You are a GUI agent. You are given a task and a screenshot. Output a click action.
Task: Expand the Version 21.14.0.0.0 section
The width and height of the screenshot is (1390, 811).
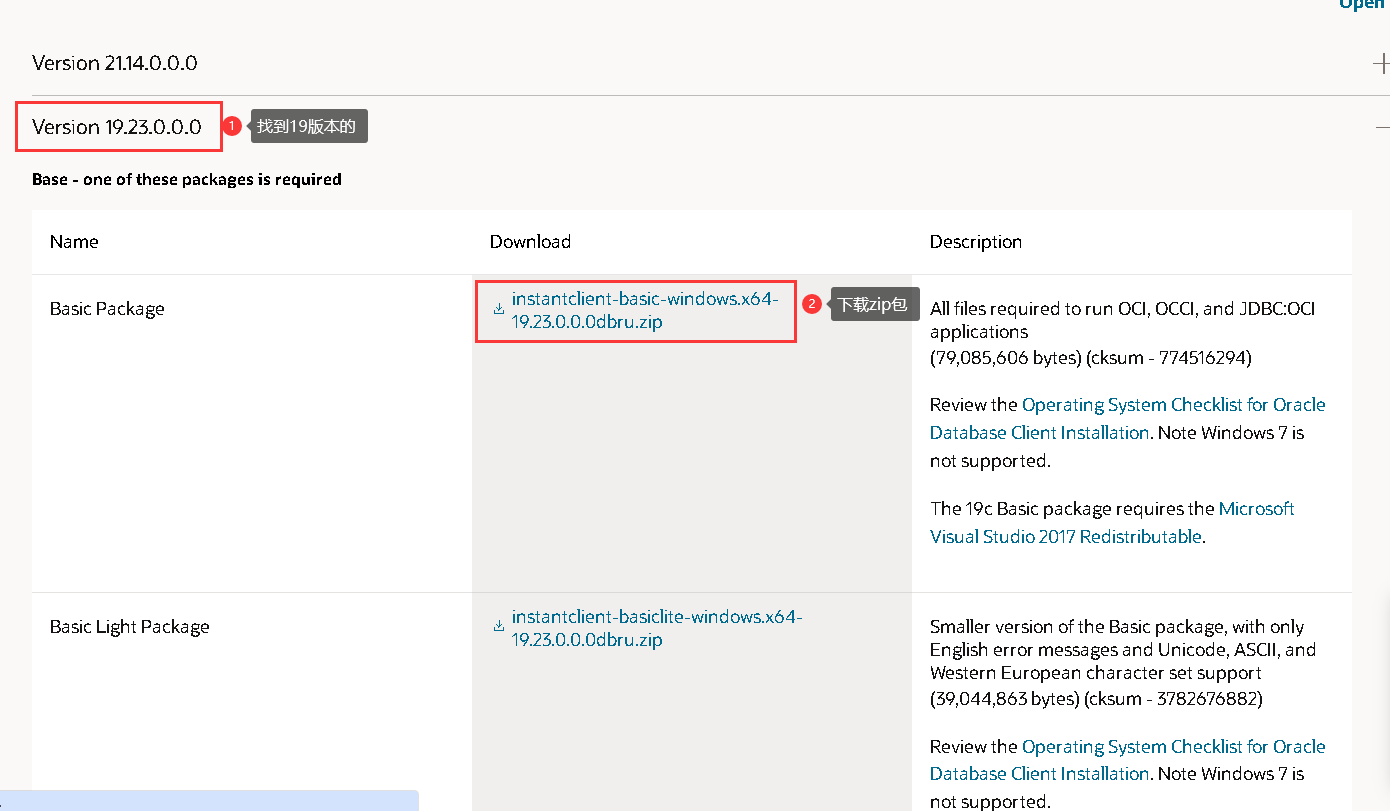tap(115, 63)
